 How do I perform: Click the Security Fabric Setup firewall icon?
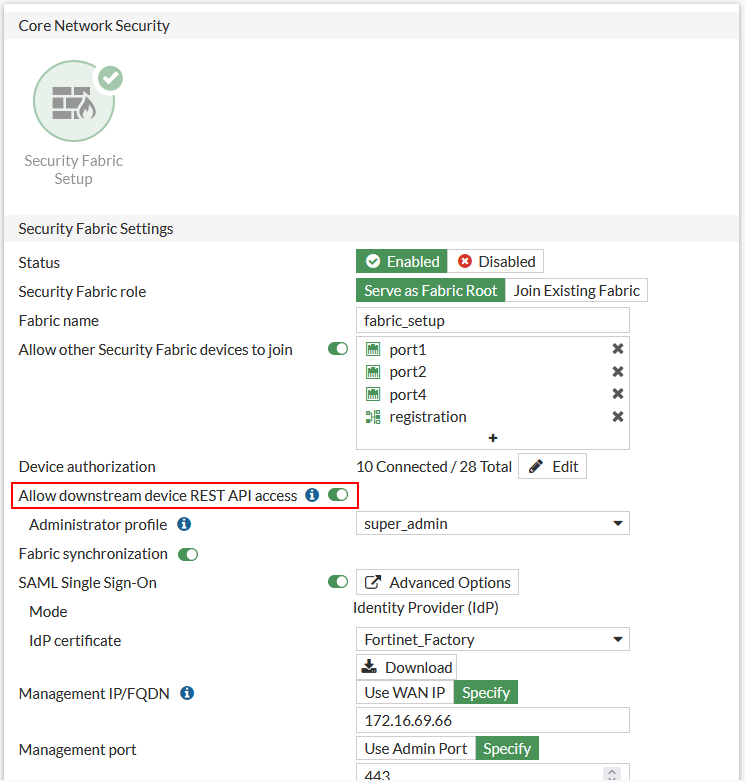(73, 102)
